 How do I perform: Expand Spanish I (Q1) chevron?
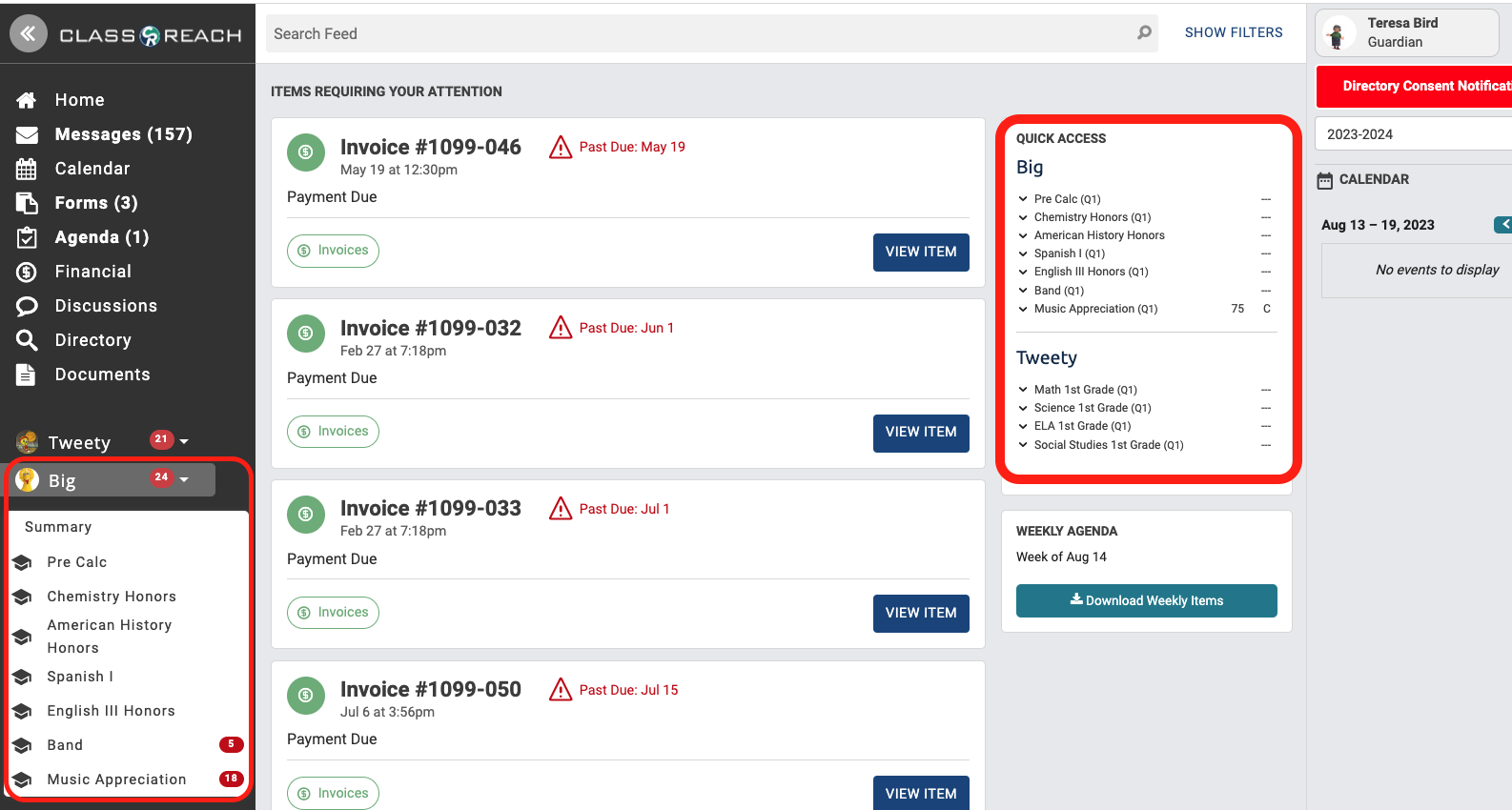coord(1023,253)
